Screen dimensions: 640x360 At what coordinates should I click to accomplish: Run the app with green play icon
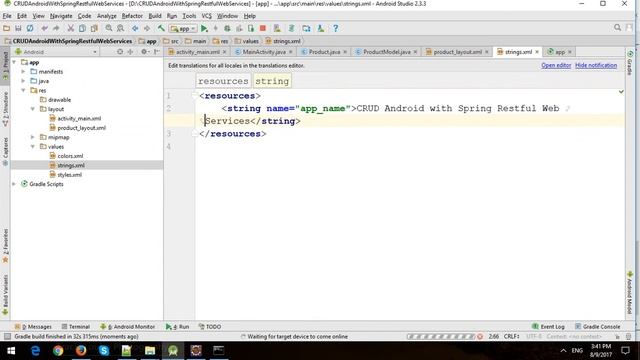204,28
